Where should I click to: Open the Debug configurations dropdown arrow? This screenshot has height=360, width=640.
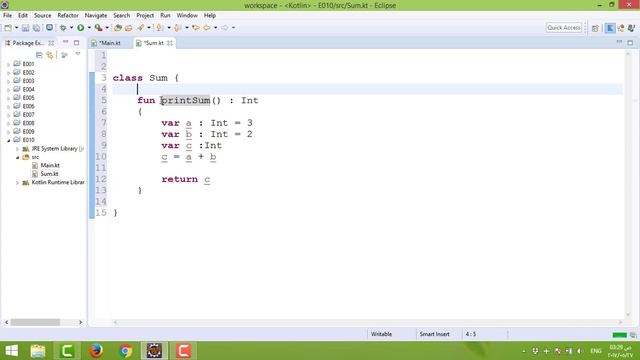(x=71, y=28)
